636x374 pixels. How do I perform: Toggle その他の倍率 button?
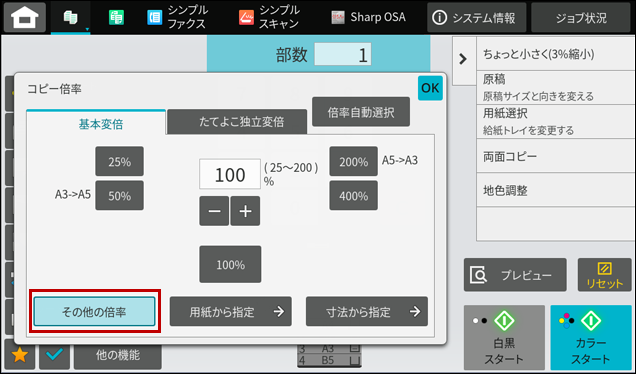94,312
